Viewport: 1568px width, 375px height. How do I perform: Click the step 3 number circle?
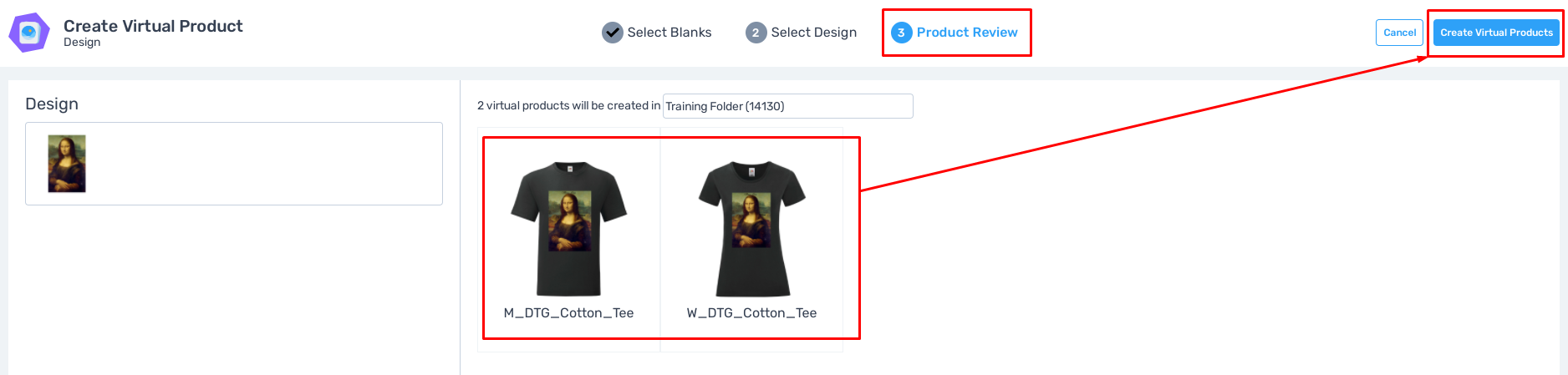901,33
